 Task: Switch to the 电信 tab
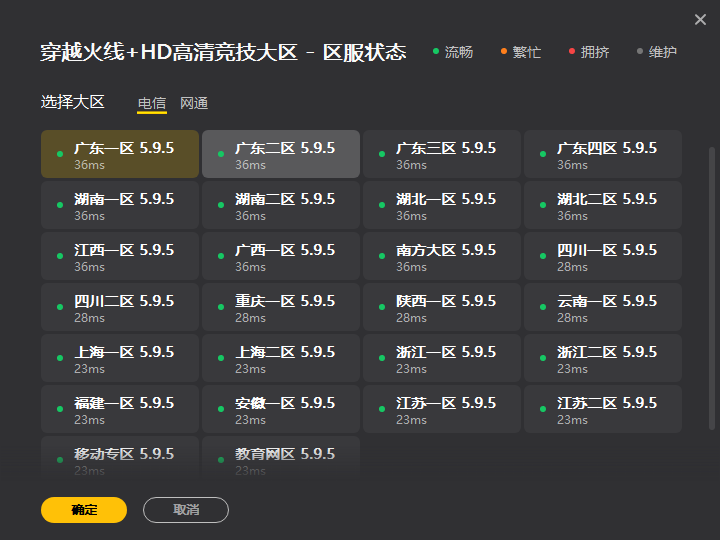(x=152, y=103)
